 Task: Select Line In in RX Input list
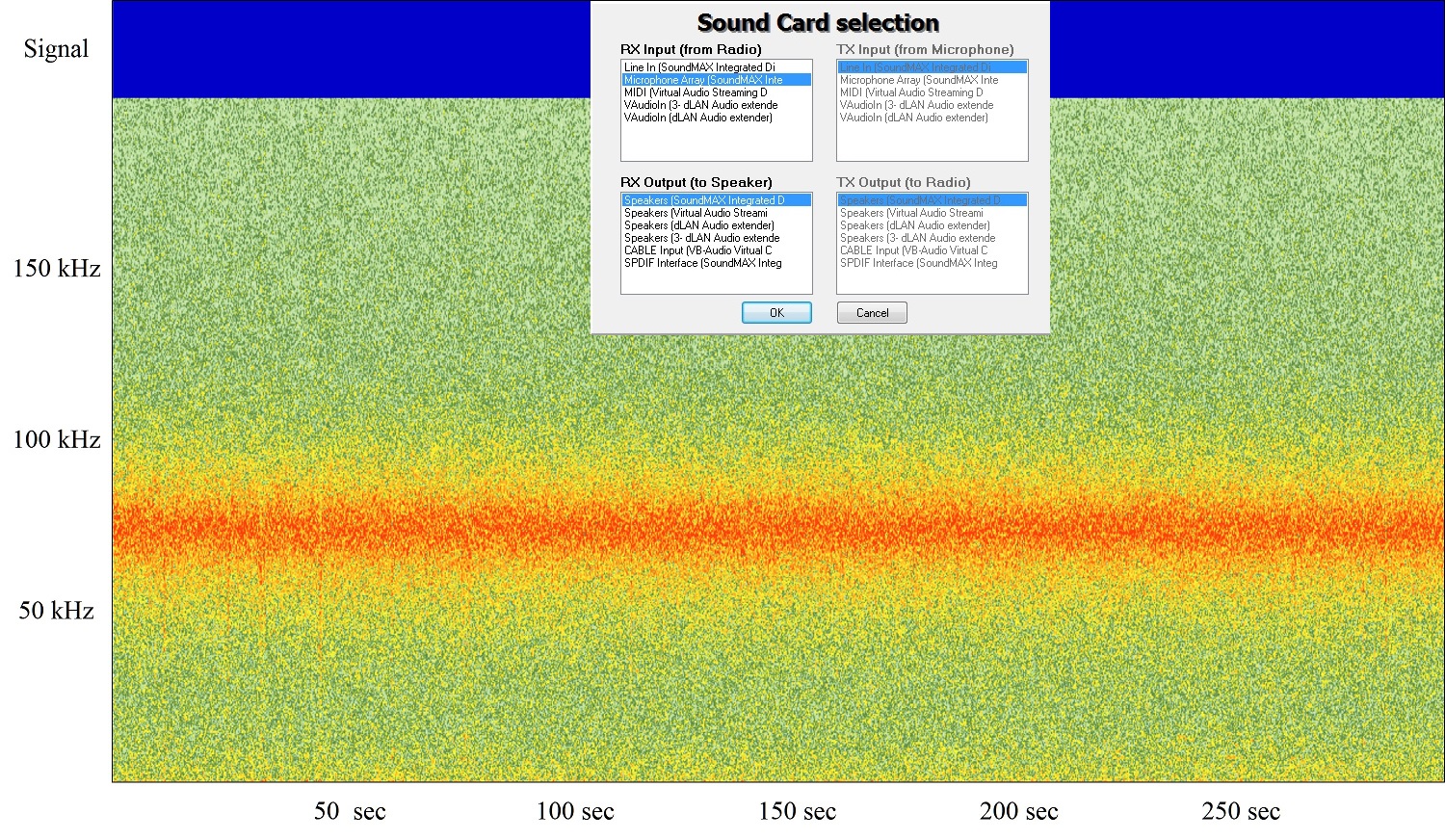tap(699, 67)
